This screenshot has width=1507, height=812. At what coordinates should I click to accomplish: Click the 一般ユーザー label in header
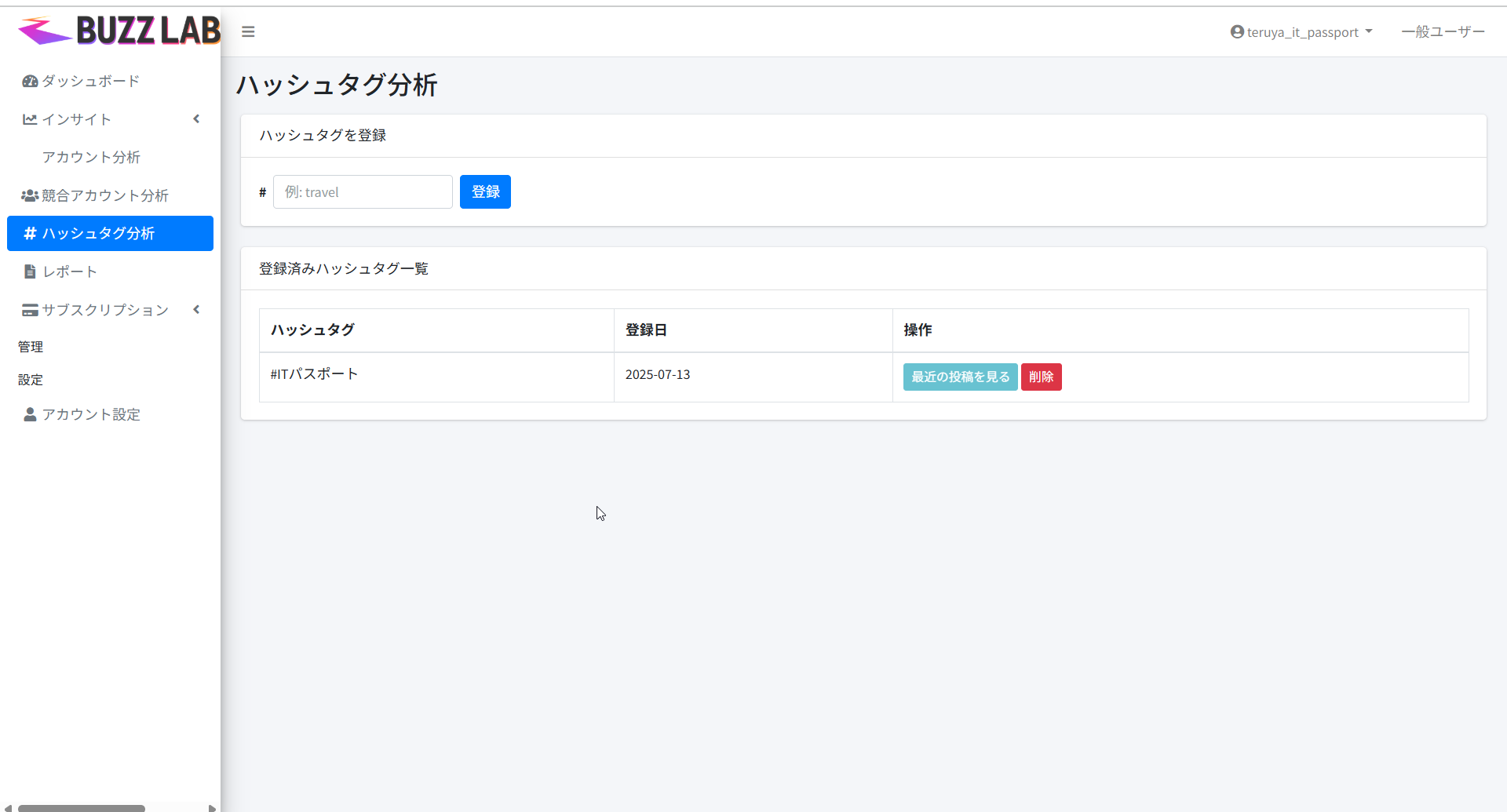point(1443,32)
